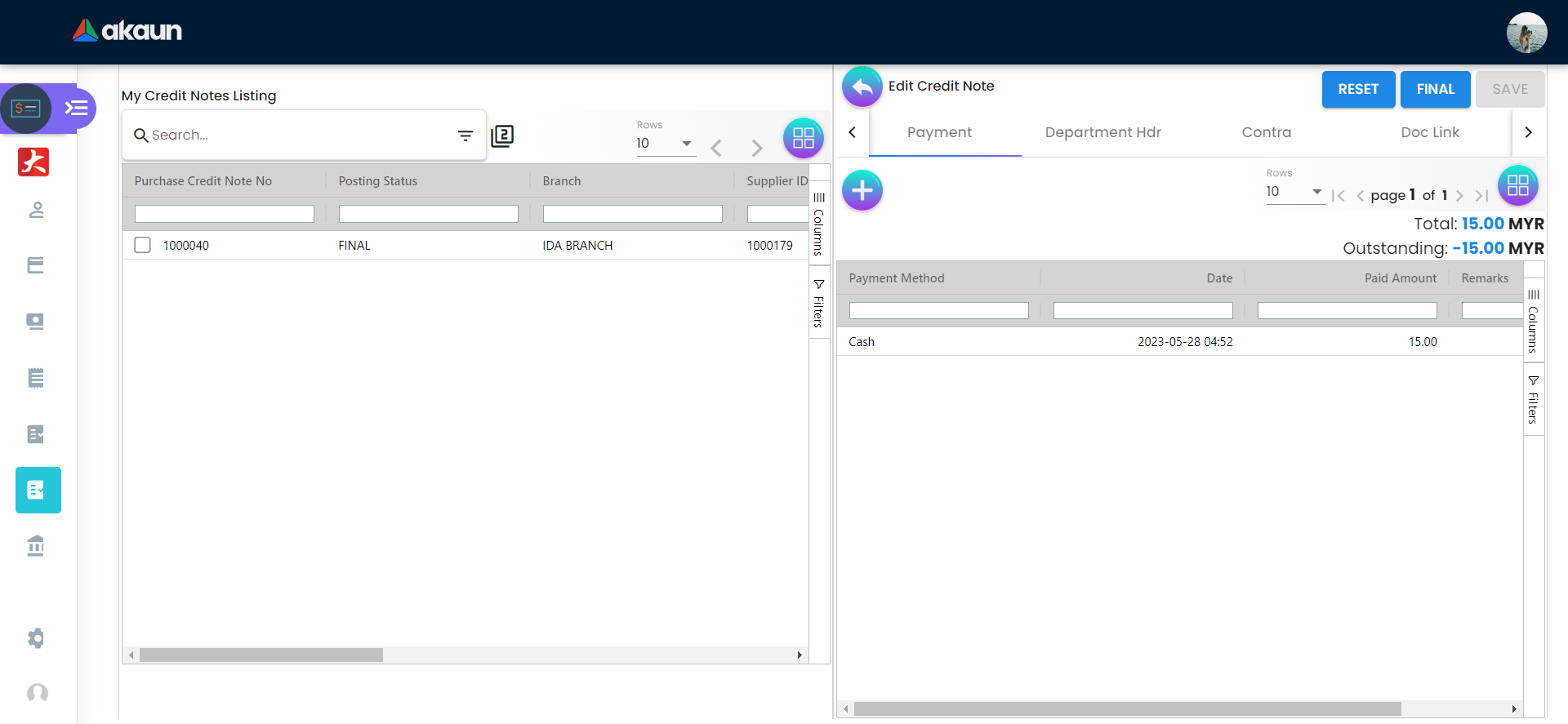Click the FINAL button
Image resolution: width=1568 pixels, height=724 pixels.
click(x=1435, y=89)
